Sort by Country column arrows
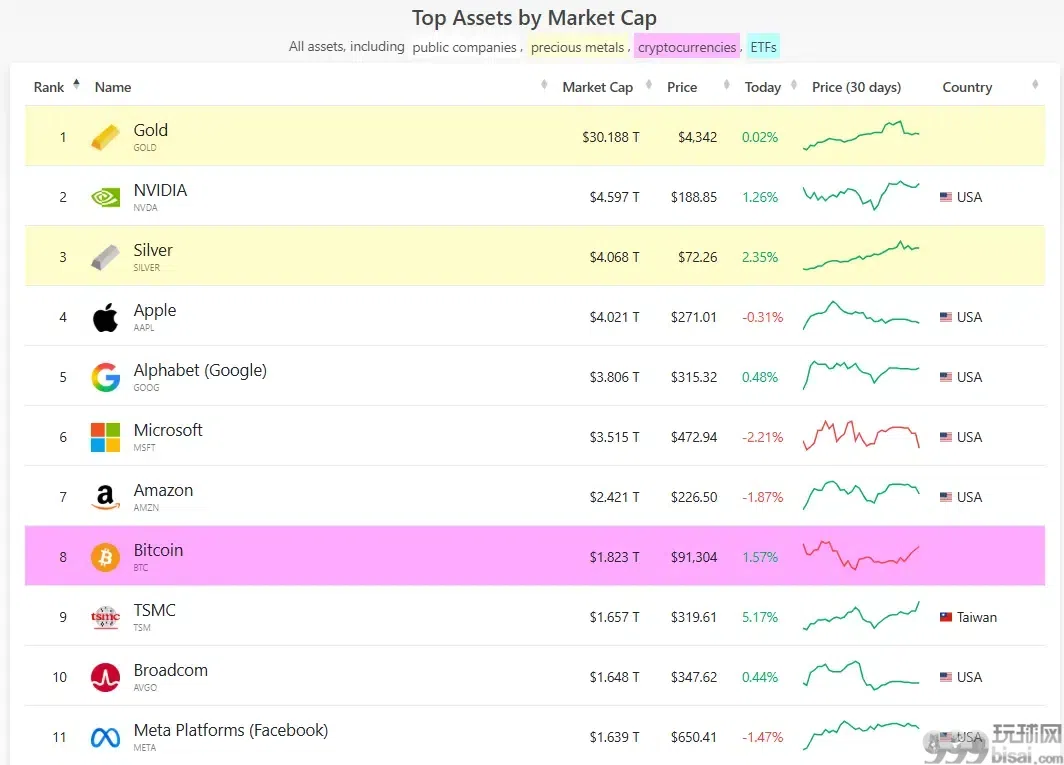 tap(1034, 85)
